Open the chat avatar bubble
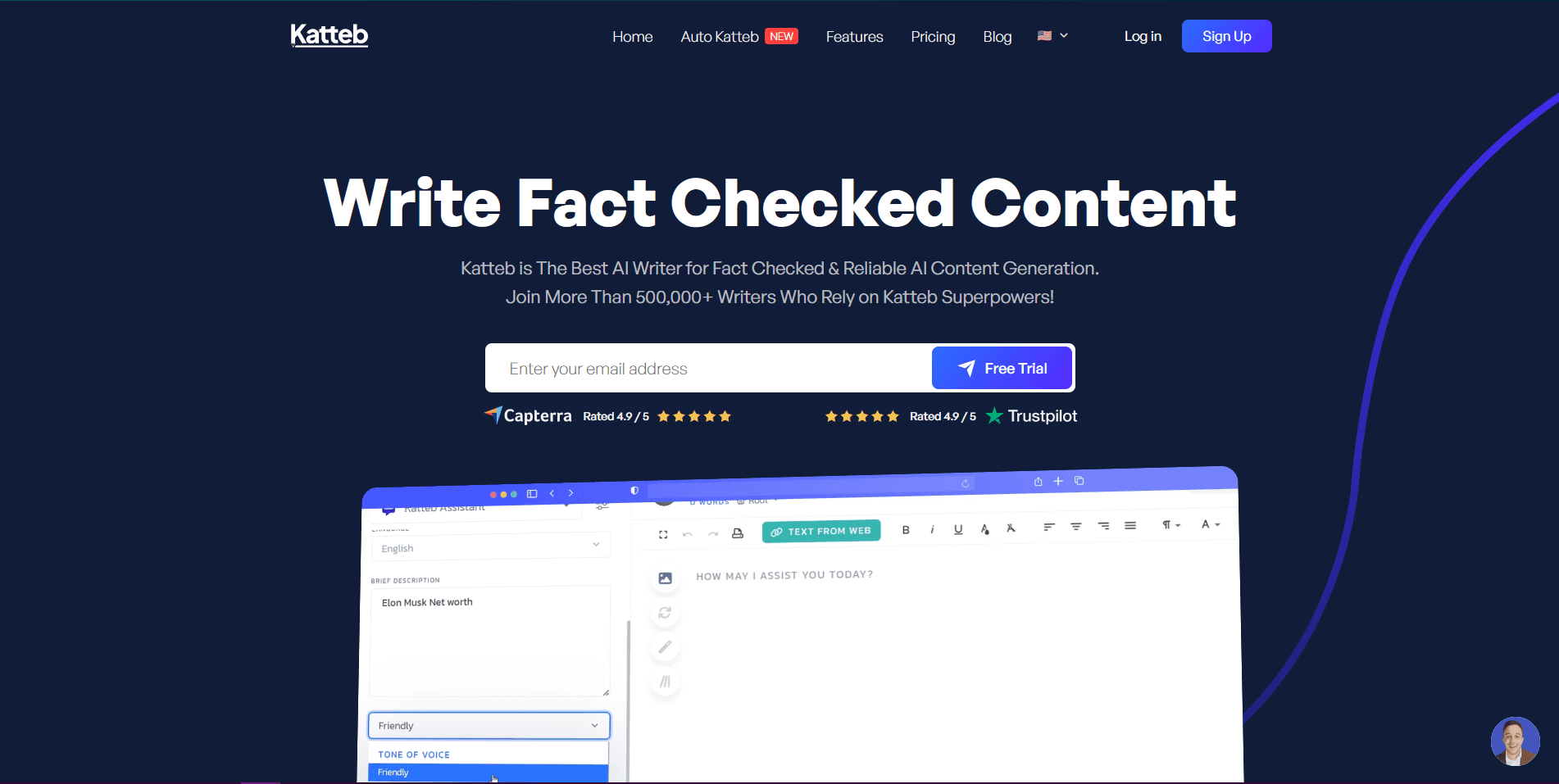The width and height of the screenshot is (1559, 784). point(1515,741)
